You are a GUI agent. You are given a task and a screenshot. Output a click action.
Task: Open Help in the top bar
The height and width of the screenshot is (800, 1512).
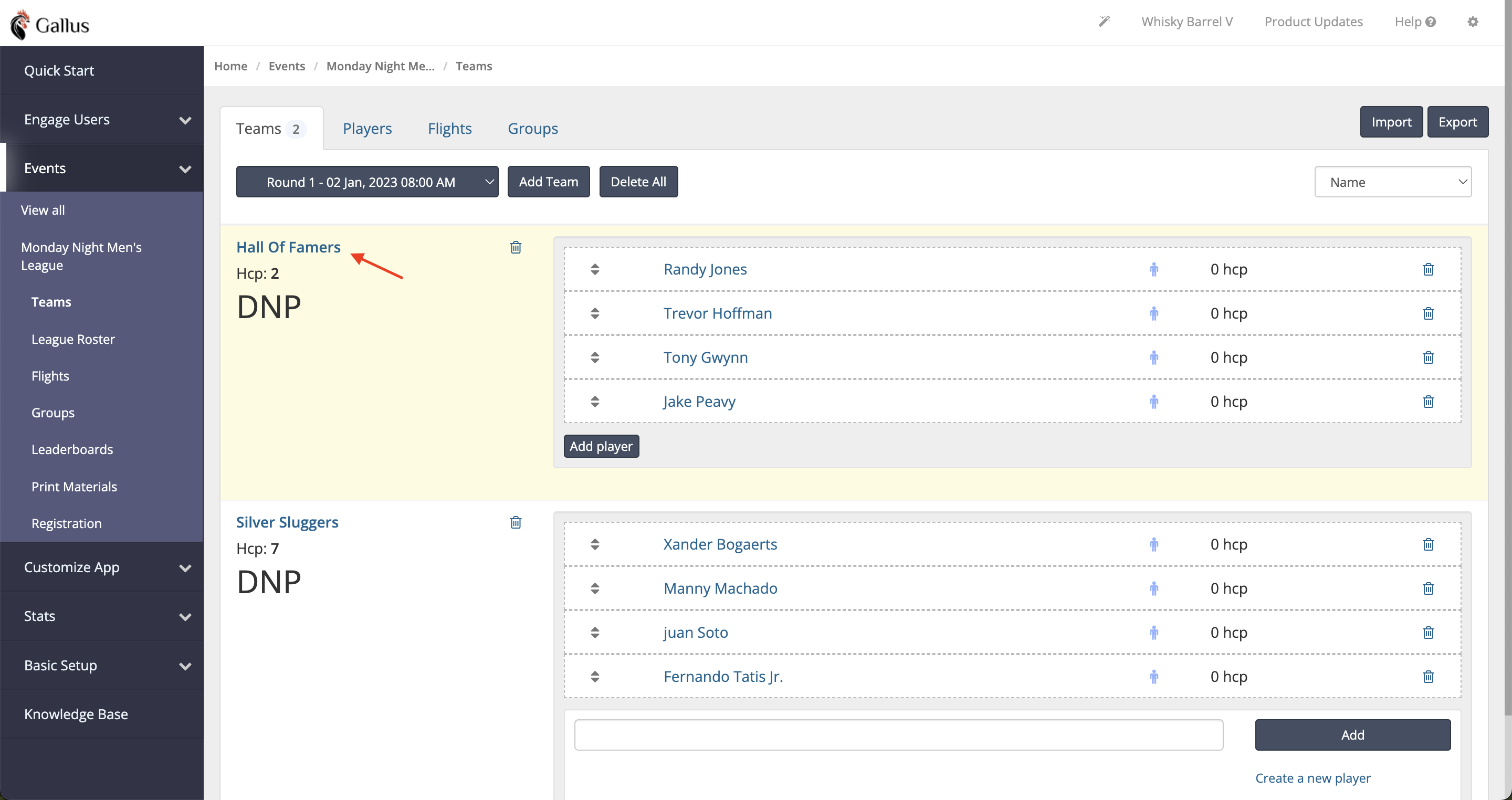pyautogui.click(x=1414, y=22)
